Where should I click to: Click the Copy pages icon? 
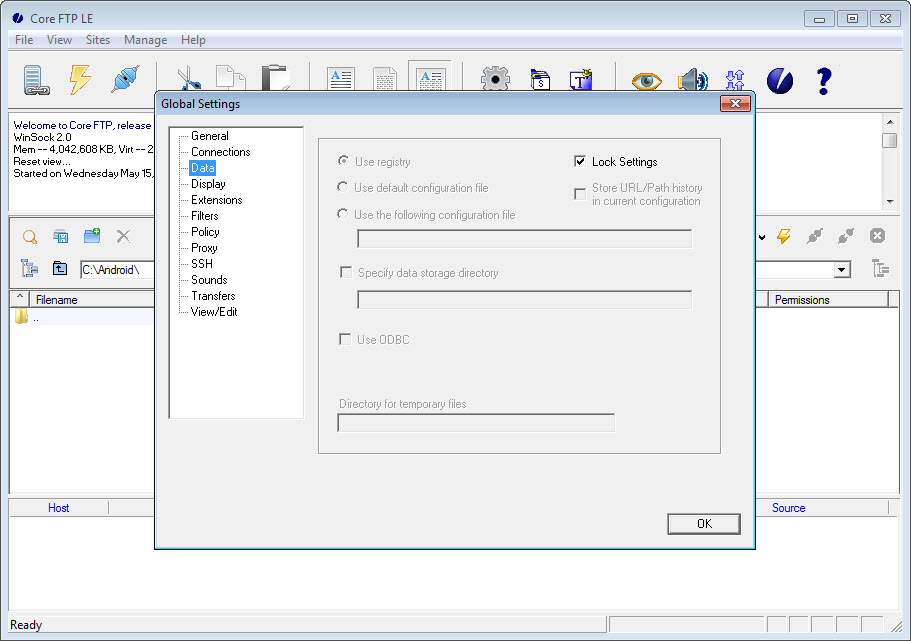click(231, 78)
